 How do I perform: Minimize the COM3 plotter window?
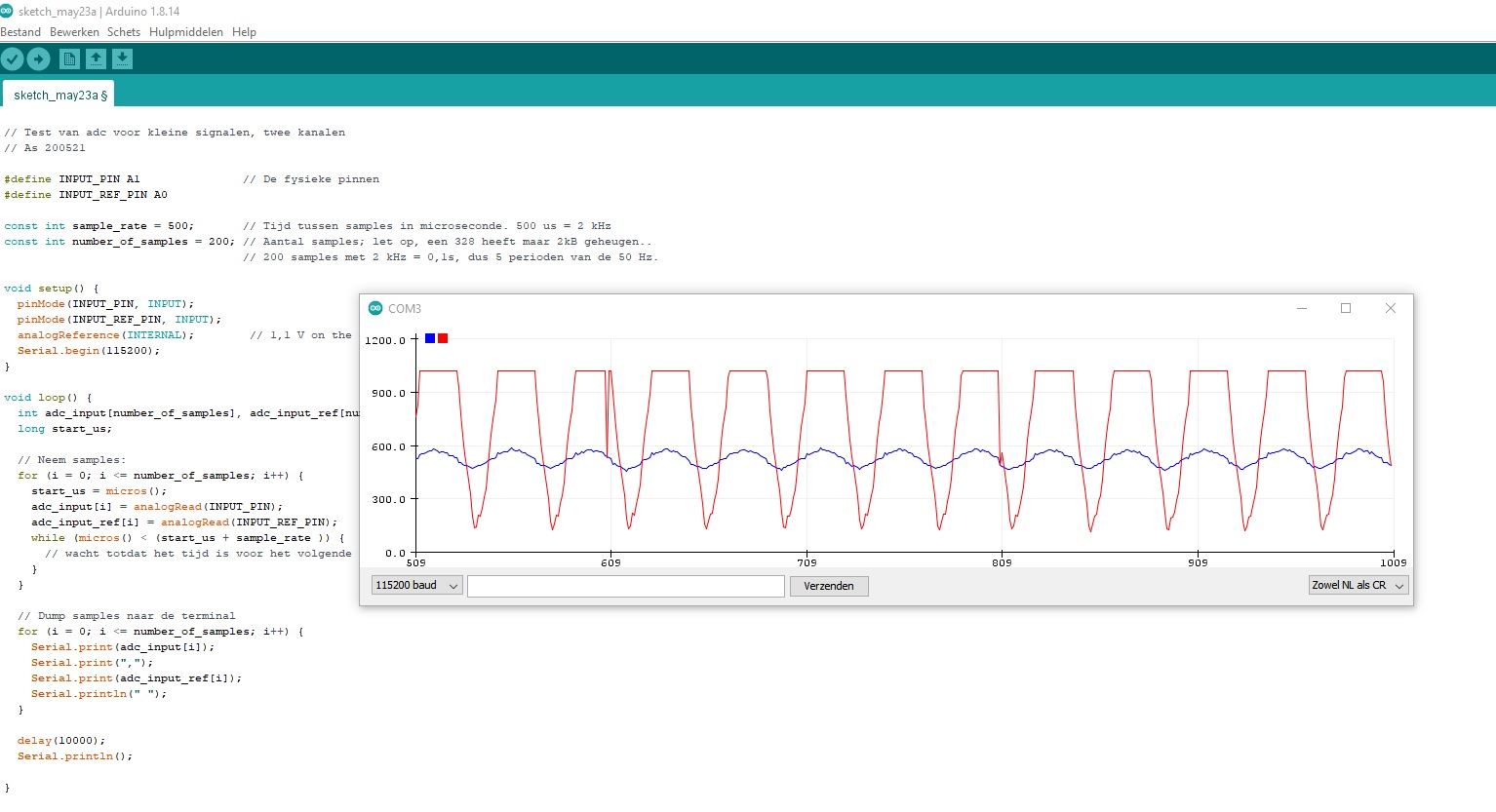click(x=1301, y=308)
